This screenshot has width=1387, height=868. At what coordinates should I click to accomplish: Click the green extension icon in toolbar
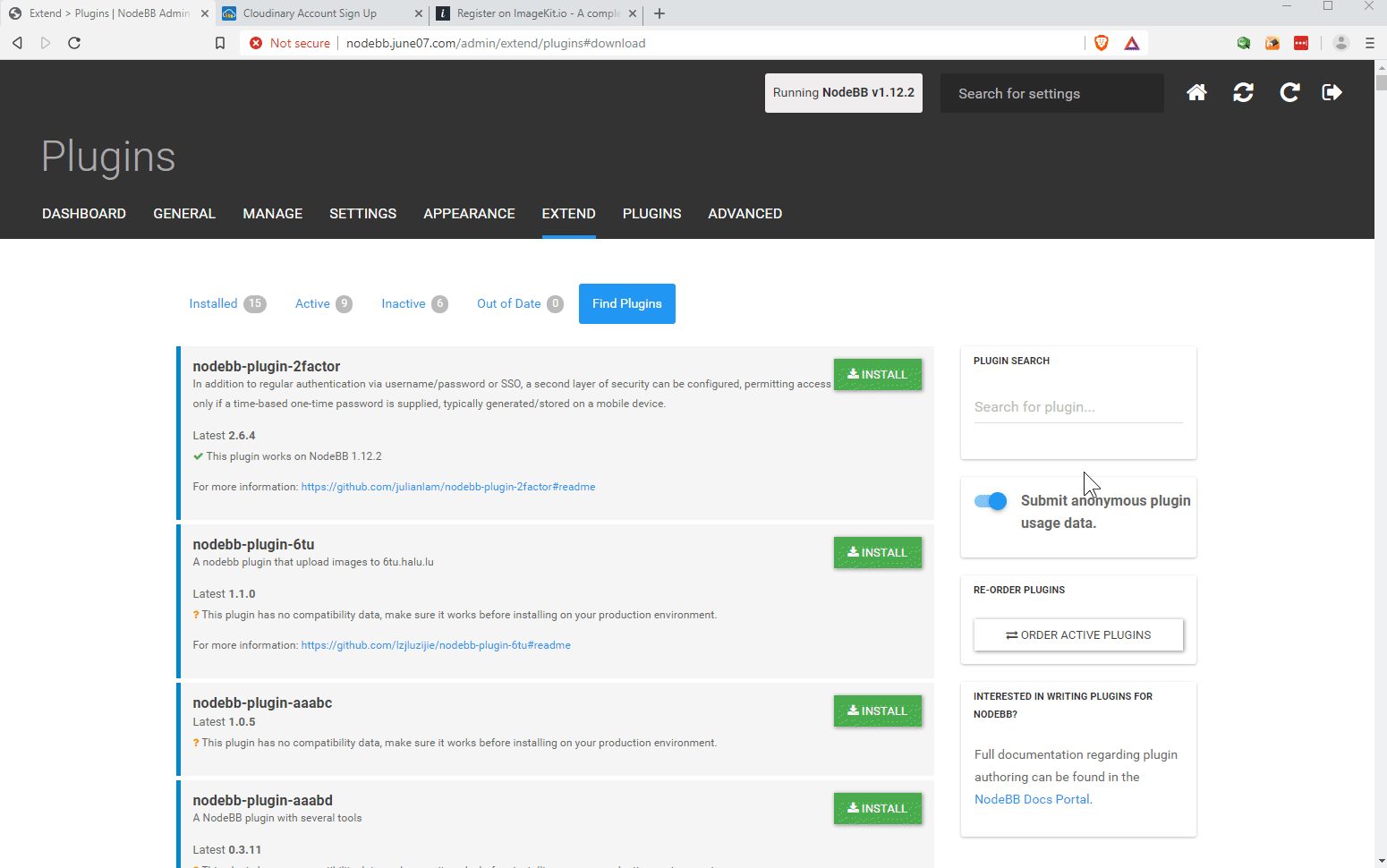click(x=1244, y=43)
